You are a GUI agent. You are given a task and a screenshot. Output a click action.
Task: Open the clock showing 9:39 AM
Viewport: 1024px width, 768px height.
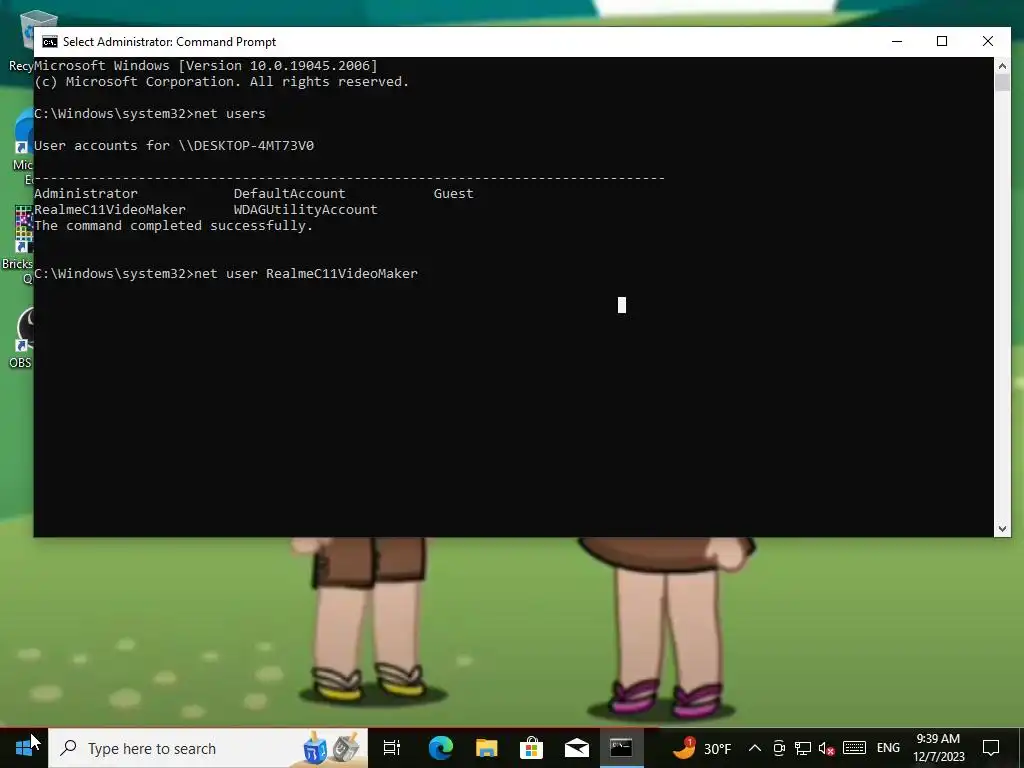(x=938, y=748)
